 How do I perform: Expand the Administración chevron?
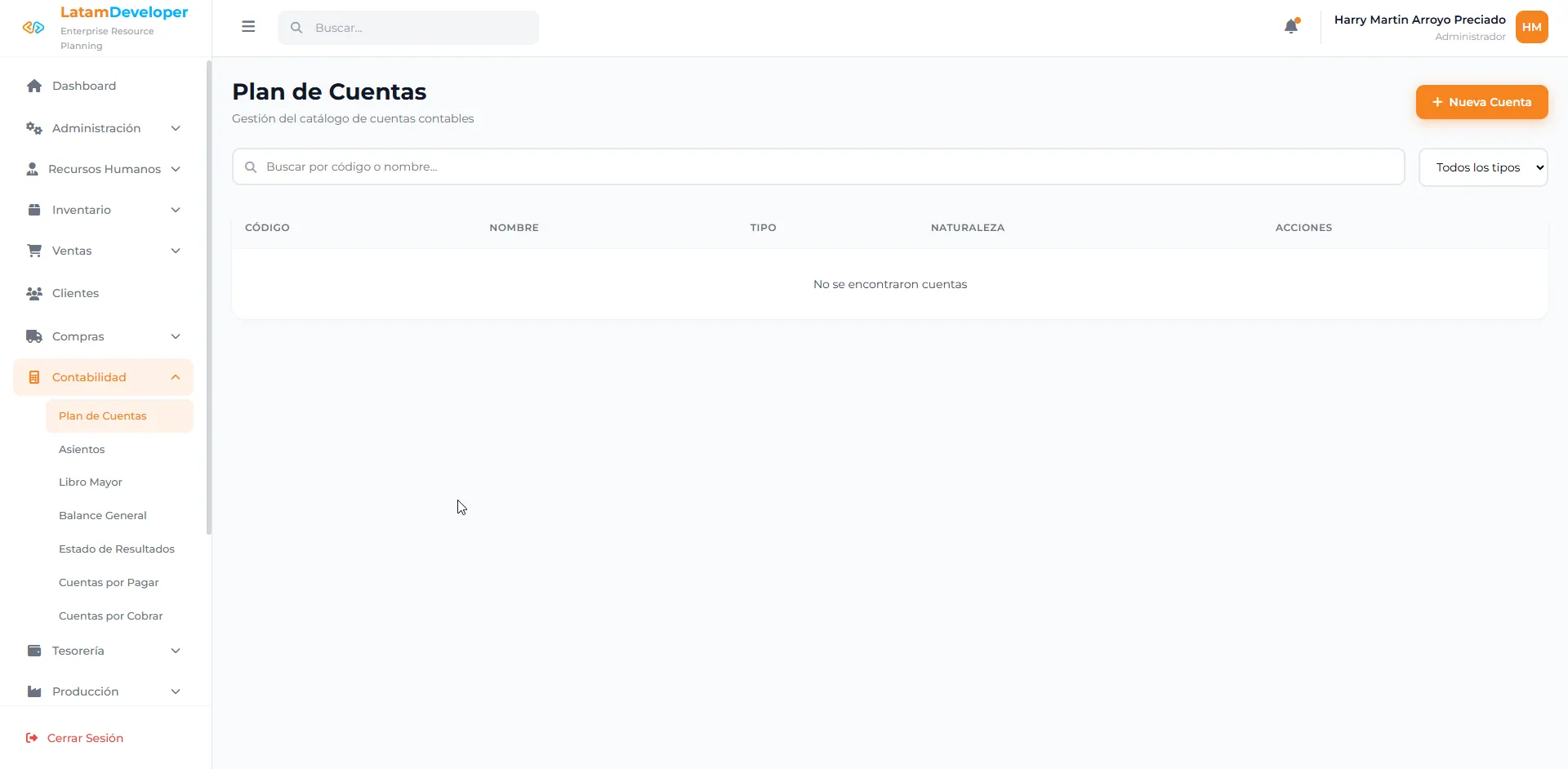tap(176, 128)
